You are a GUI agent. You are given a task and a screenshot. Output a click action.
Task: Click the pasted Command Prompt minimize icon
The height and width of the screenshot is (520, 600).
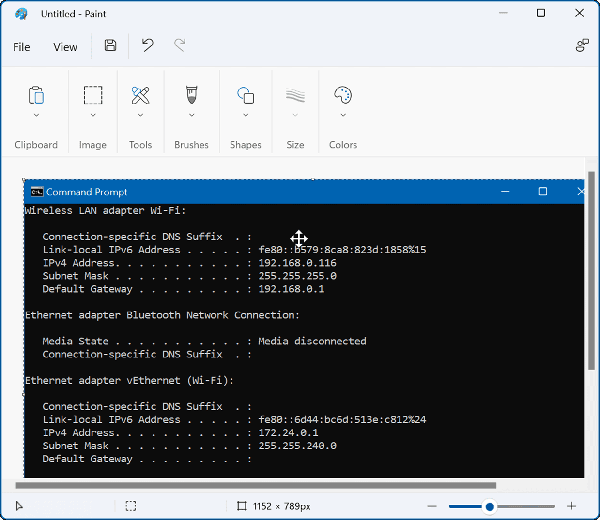click(x=505, y=191)
